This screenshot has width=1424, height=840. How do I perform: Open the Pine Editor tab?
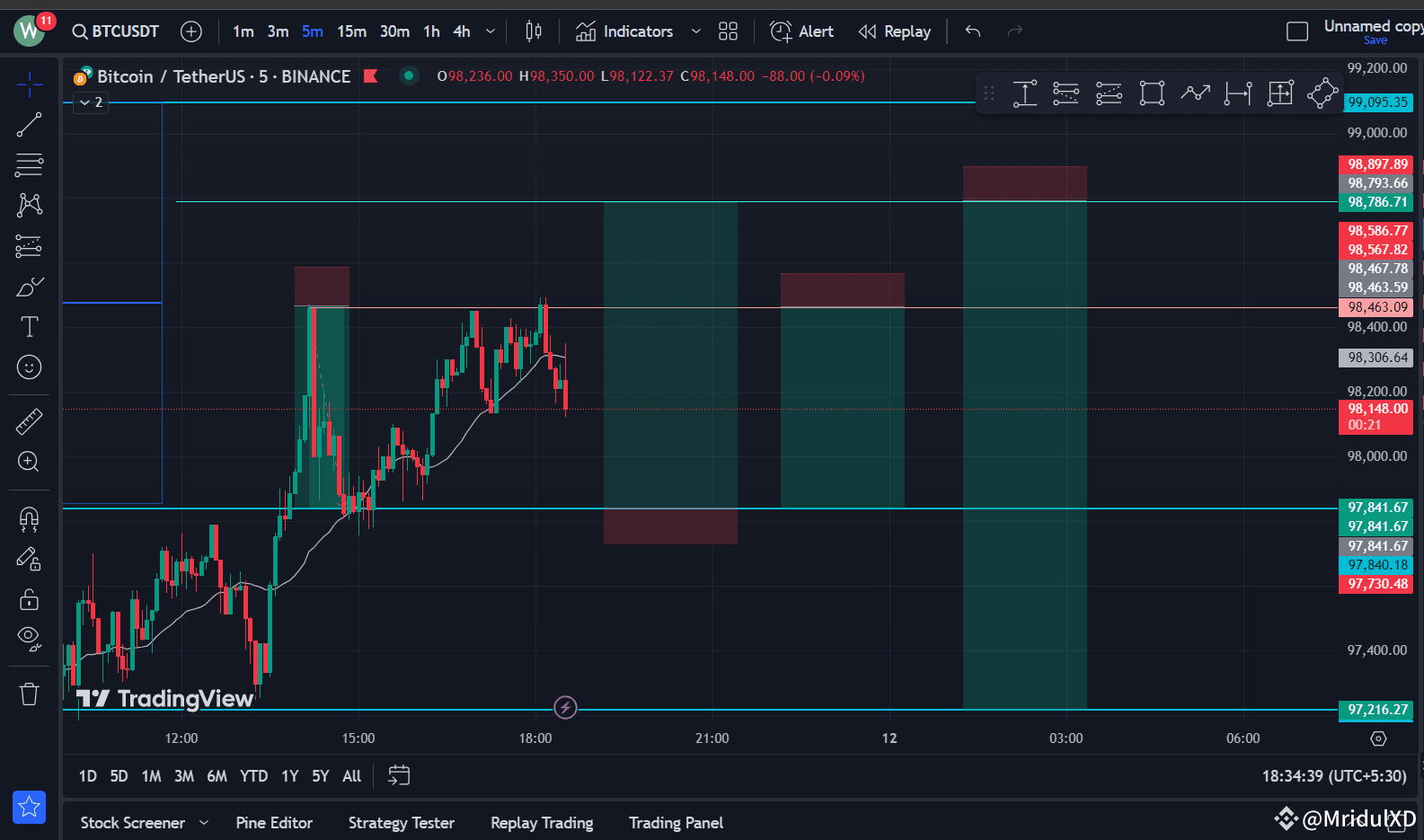click(274, 823)
